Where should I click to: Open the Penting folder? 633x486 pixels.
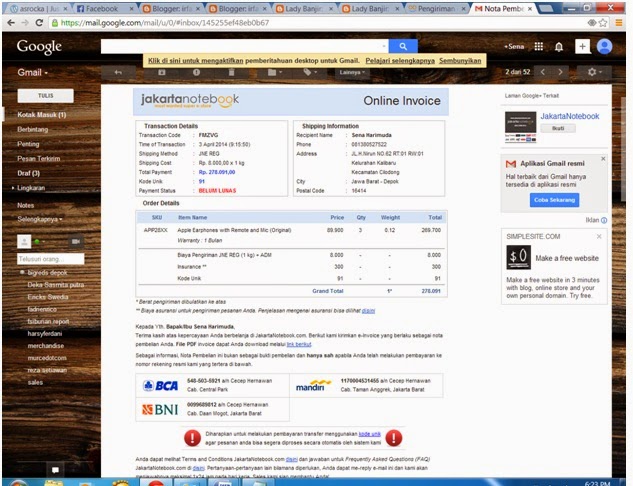pyautogui.click(x=28, y=144)
